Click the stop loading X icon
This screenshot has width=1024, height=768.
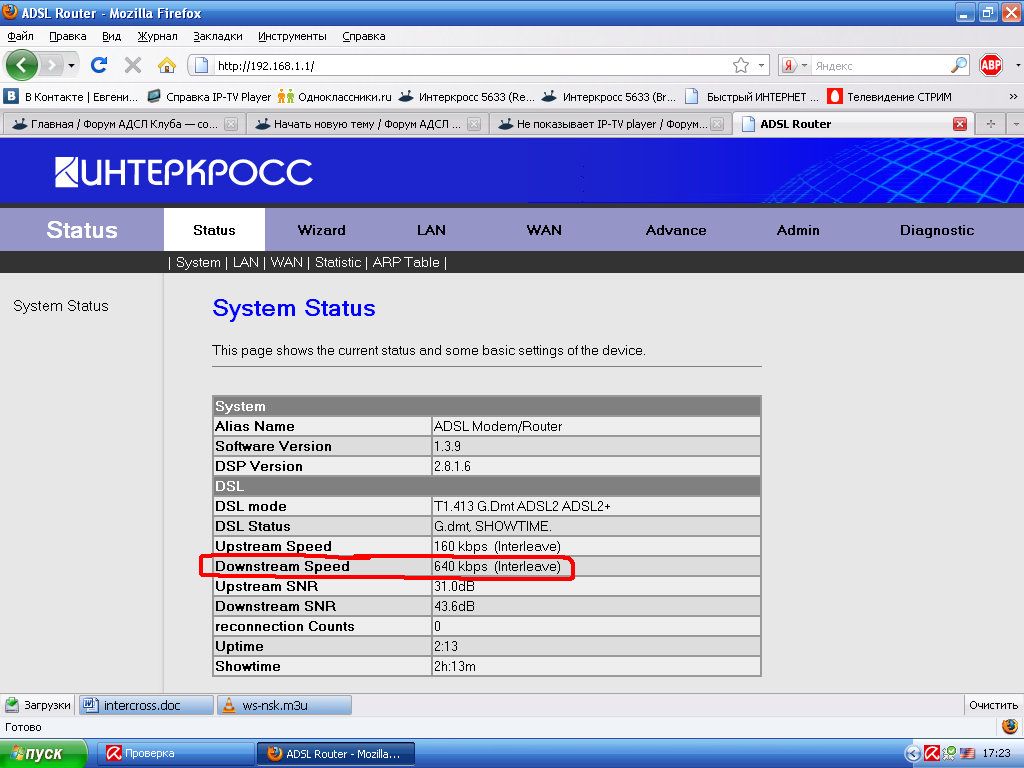[x=132, y=65]
